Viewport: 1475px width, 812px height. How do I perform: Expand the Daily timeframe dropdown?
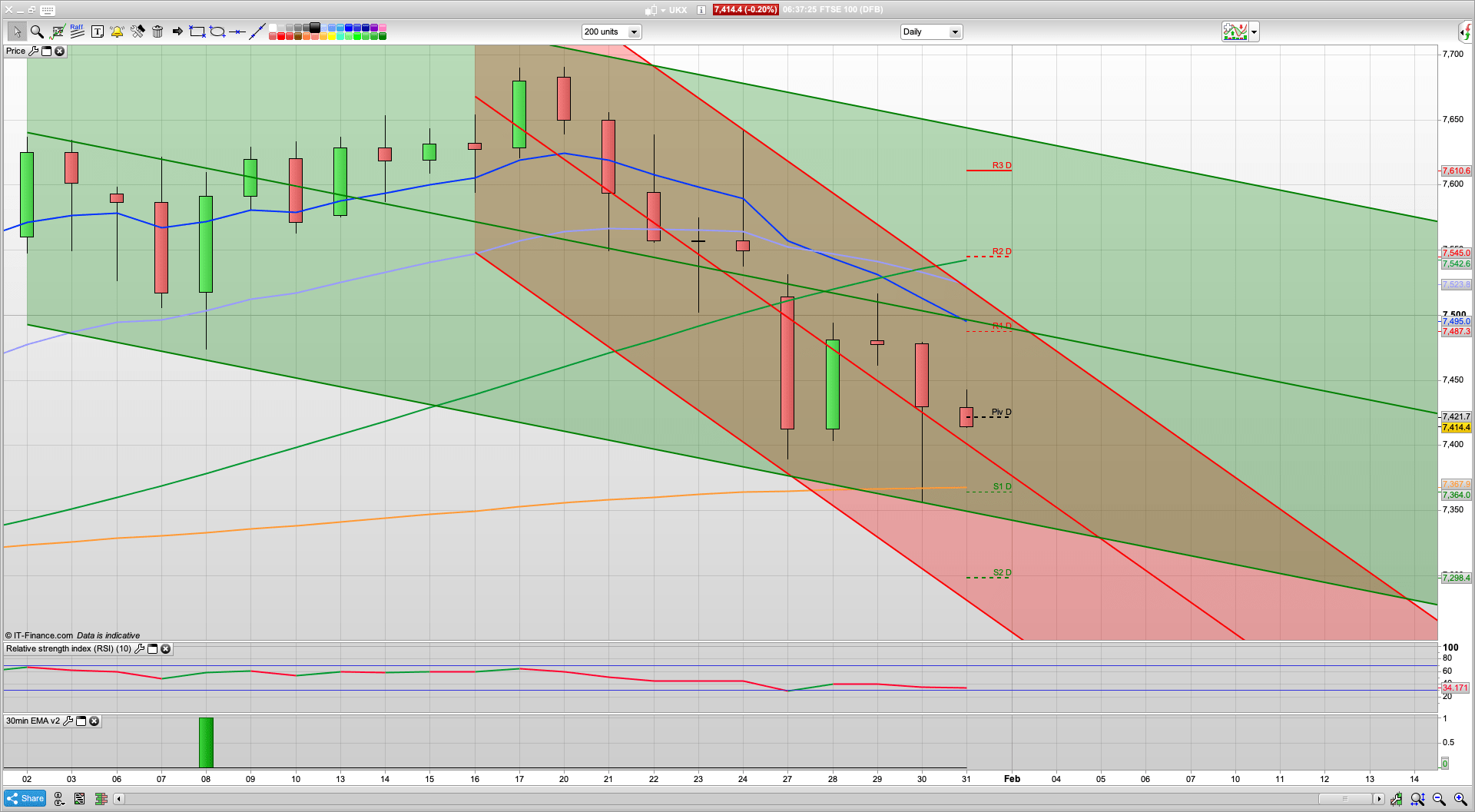pos(954,32)
